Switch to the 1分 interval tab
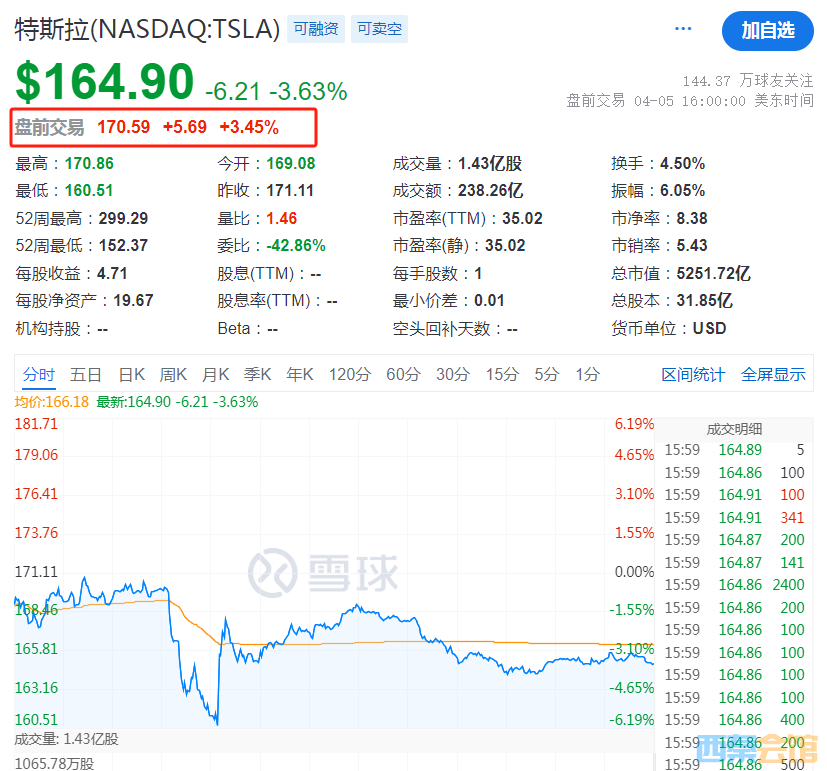The width and height of the screenshot is (827, 771). pyautogui.click(x=588, y=375)
